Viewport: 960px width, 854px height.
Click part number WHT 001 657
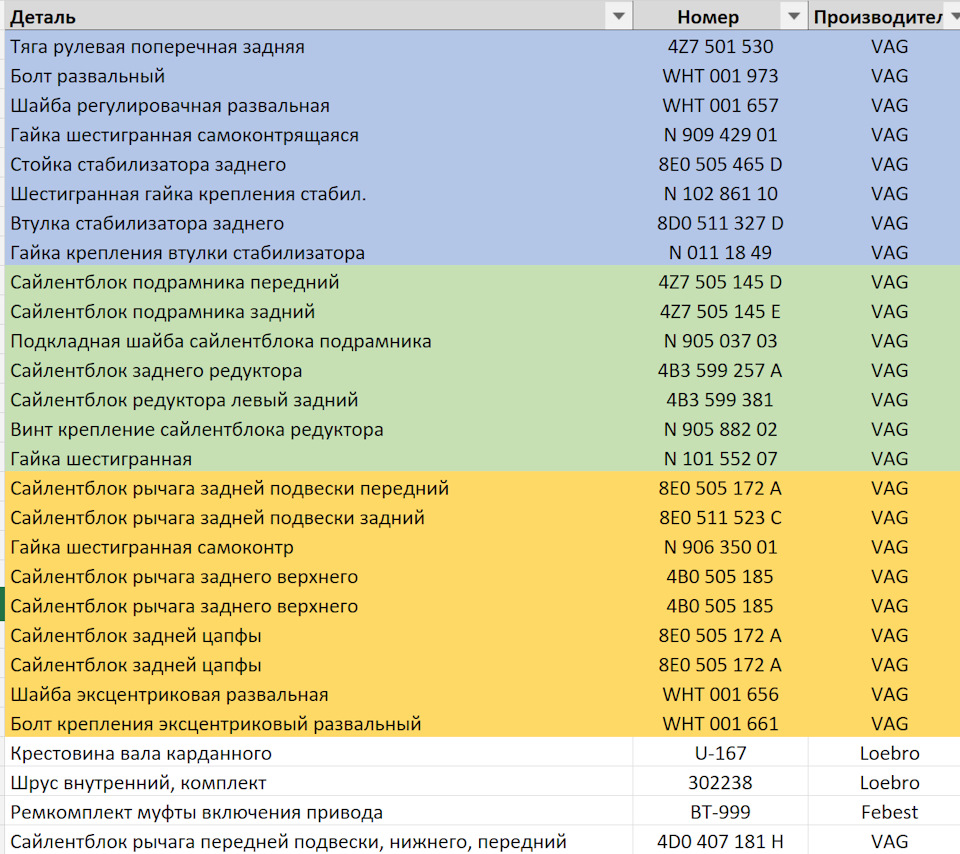tap(720, 105)
